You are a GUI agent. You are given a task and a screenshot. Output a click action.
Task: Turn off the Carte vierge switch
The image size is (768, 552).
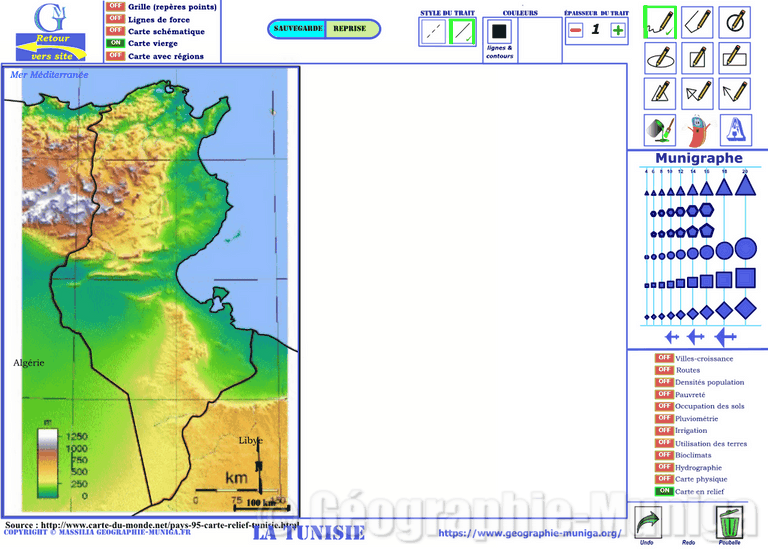[x=116, y=43]
